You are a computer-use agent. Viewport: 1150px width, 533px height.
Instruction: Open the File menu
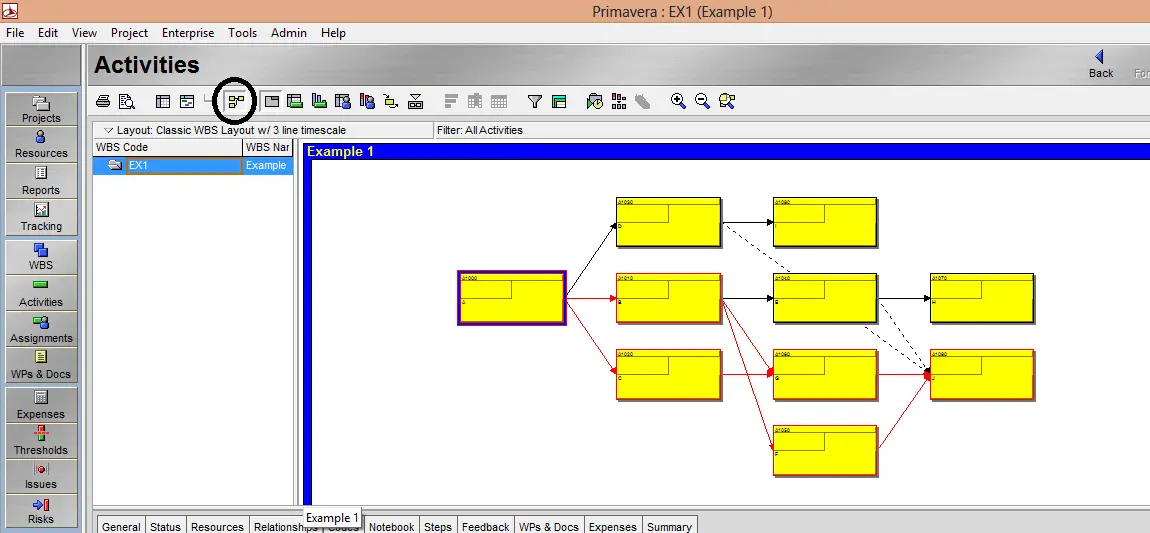point(15,33)
